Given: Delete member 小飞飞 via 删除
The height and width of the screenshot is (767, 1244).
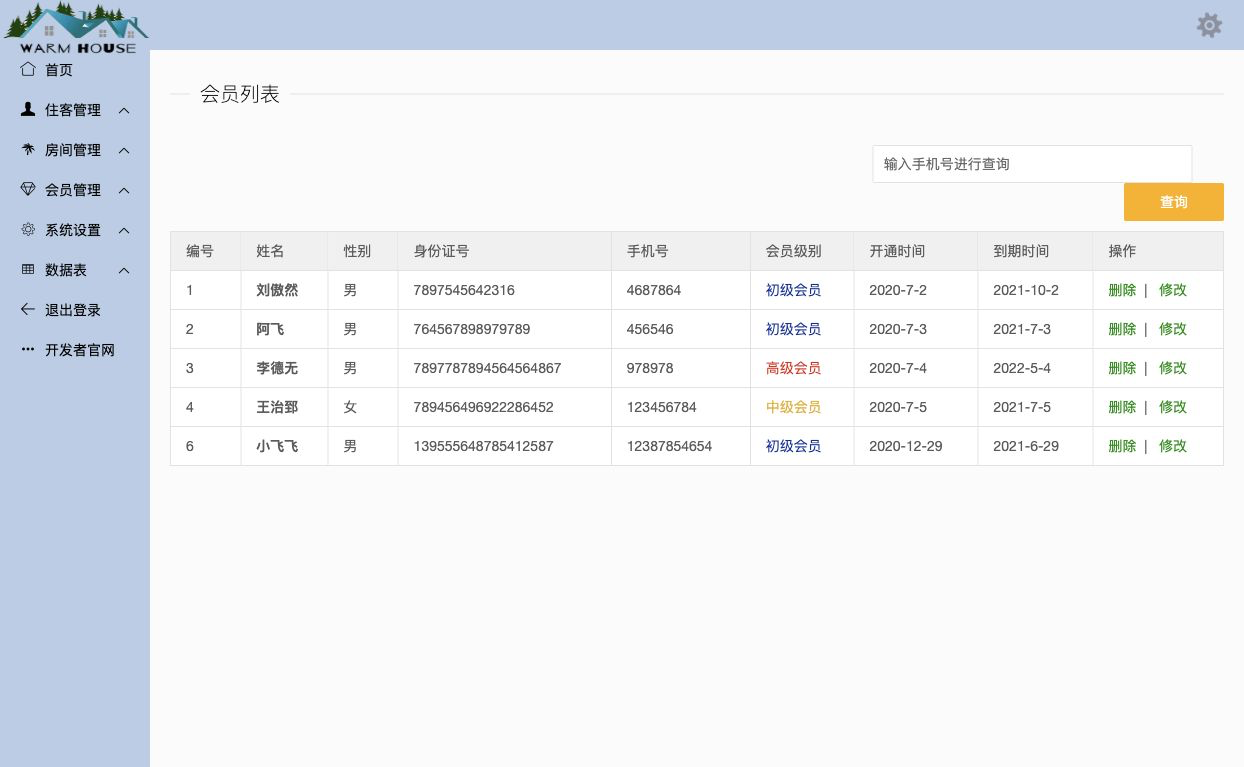Looking at the screenshot, I should 1122,446.
